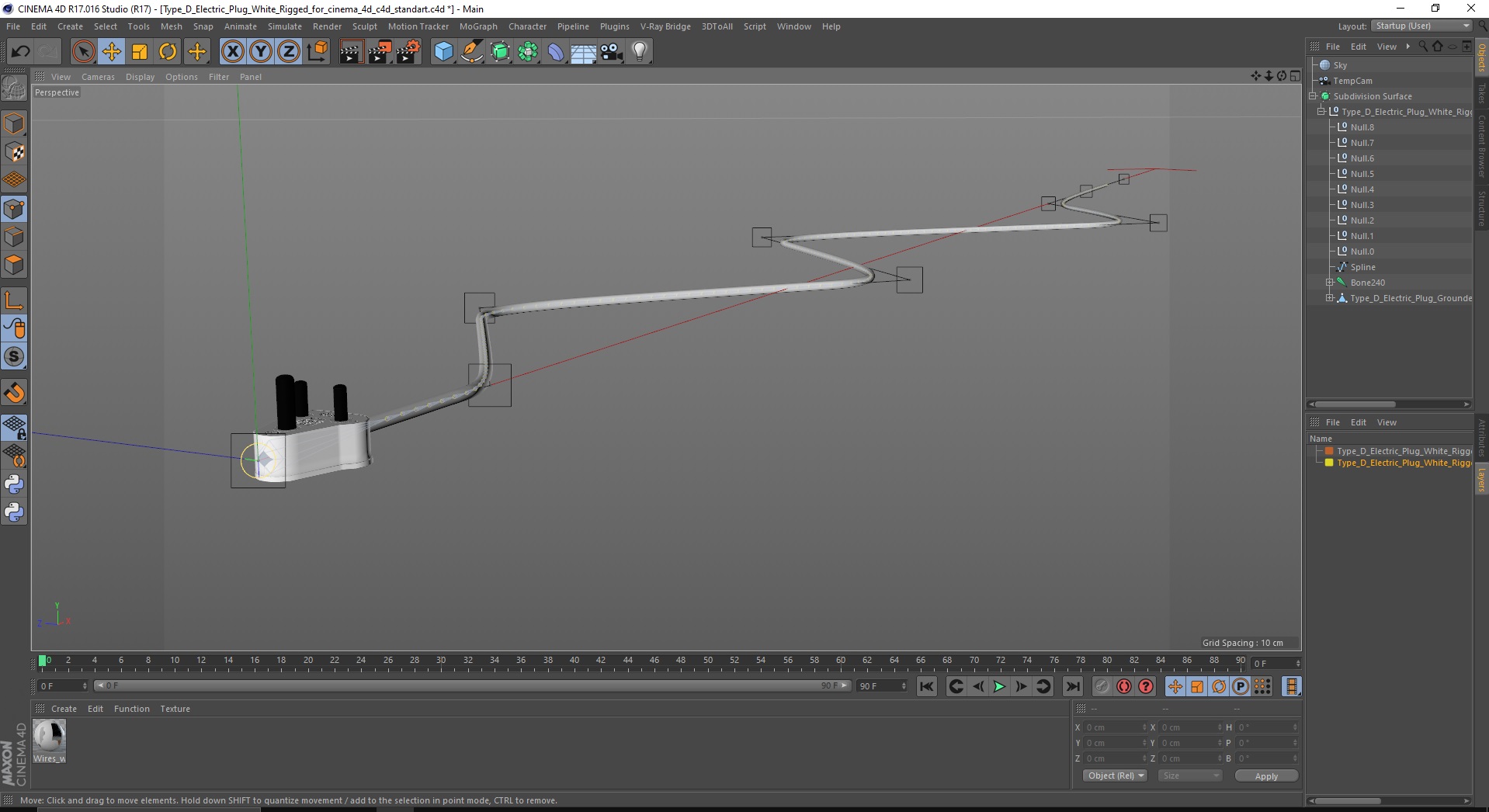Viewport: 1489px width, 812px height.
Task: Open the File menu in main menu bar
Action: (x=13, y=26)
